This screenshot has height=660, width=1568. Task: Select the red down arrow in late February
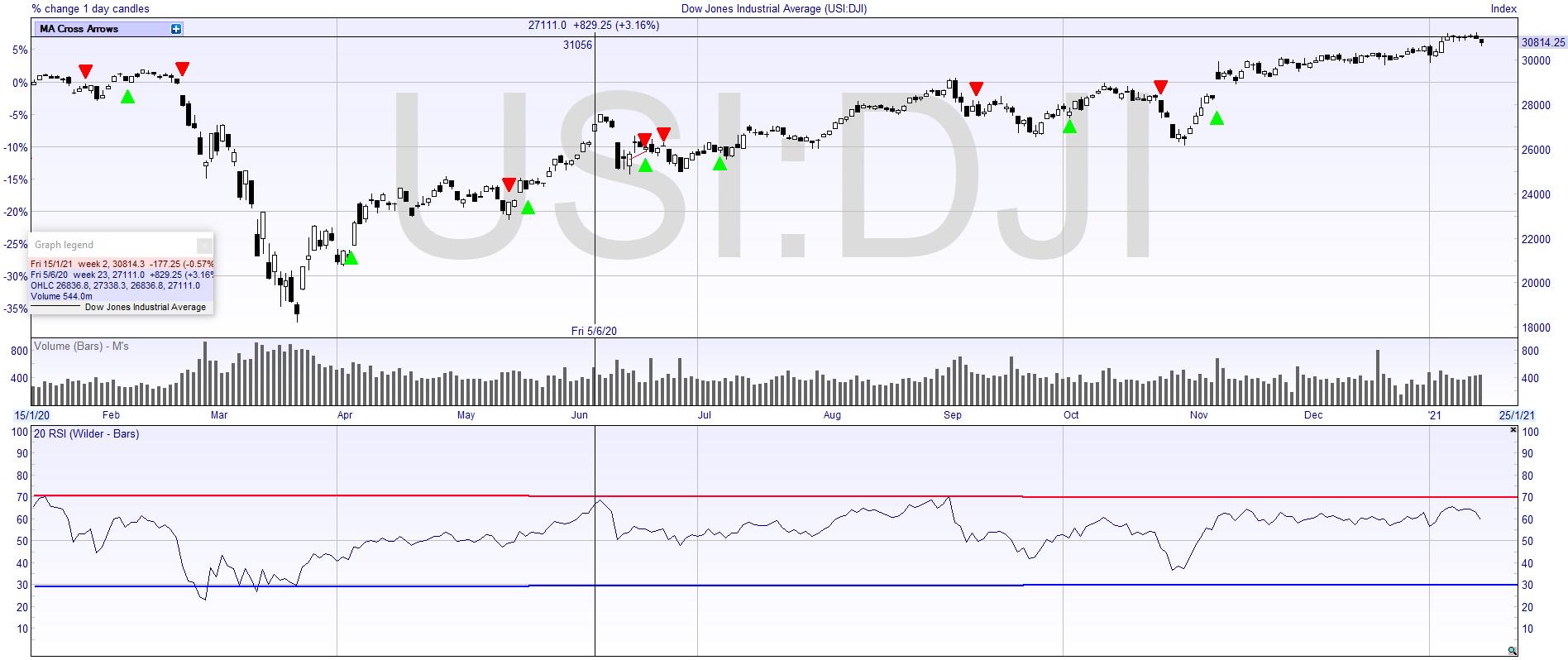pyautogui.click(x=183, y=69)
